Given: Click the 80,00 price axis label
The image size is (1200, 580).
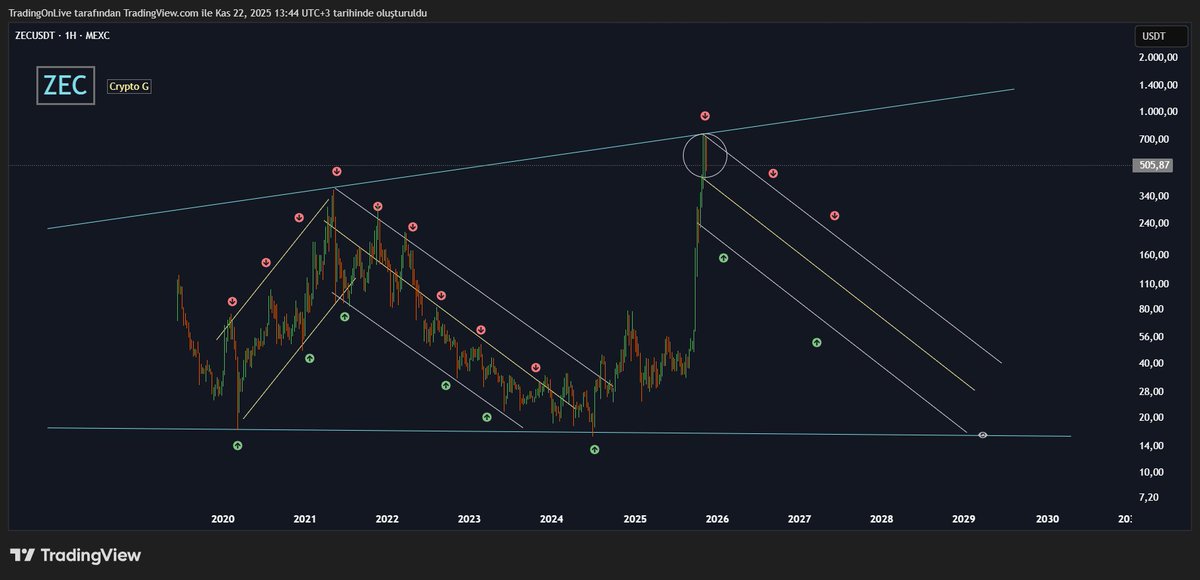Looking at the screenshot, I should [x=1153, y=309].
